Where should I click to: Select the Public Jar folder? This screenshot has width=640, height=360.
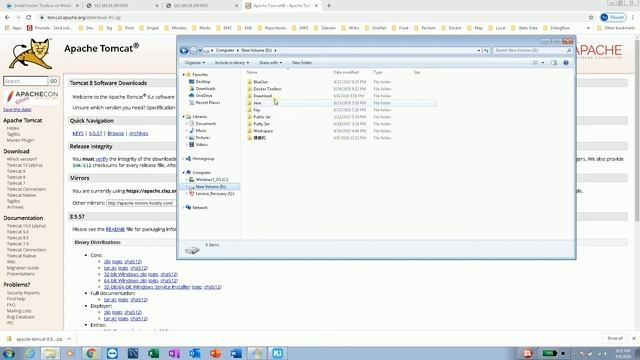coord(262,117)
